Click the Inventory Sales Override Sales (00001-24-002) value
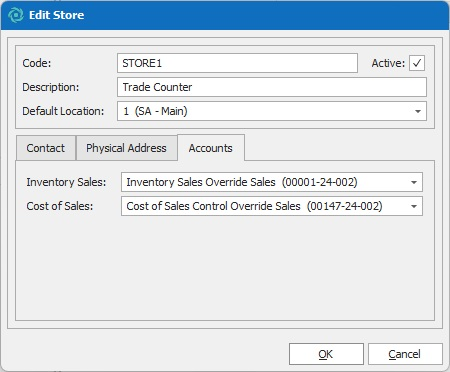 click(242, 182)
